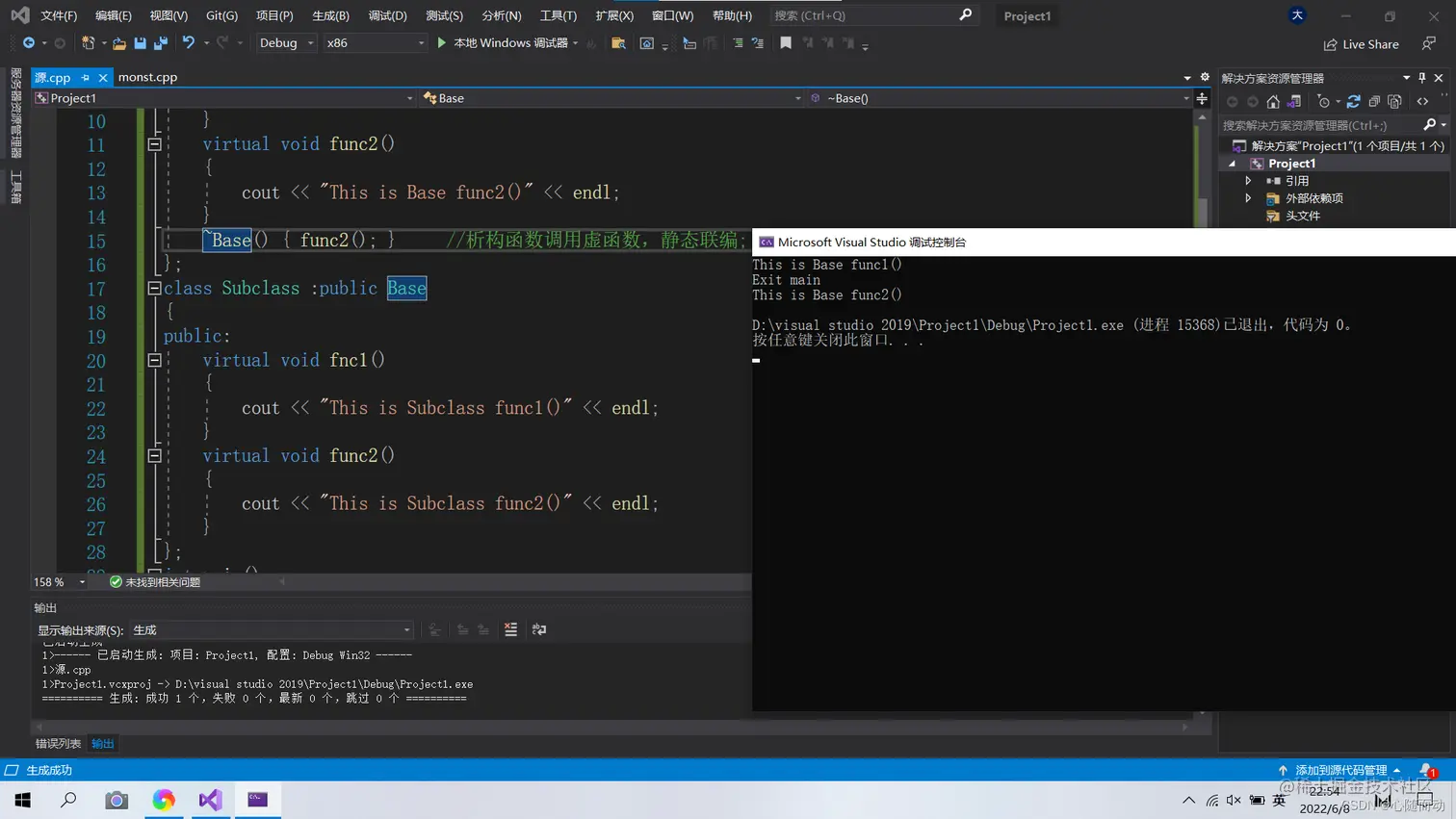The height and width of the screenshot is (819, 1456).
Task: Click the Visual Studio icon in taskbar
Action: pyautogui.click(x=210, y=800)
